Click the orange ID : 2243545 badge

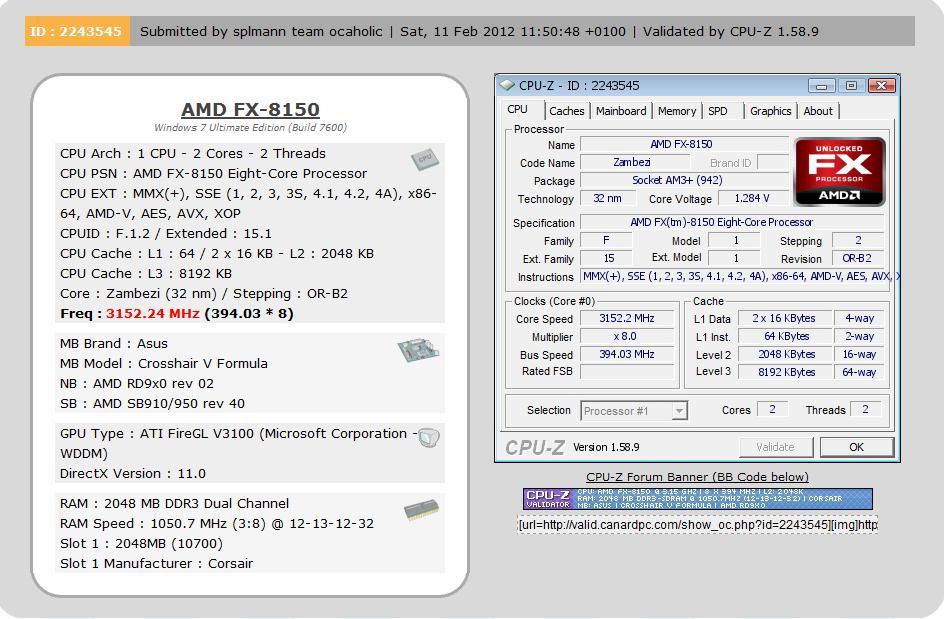(76, 31)
